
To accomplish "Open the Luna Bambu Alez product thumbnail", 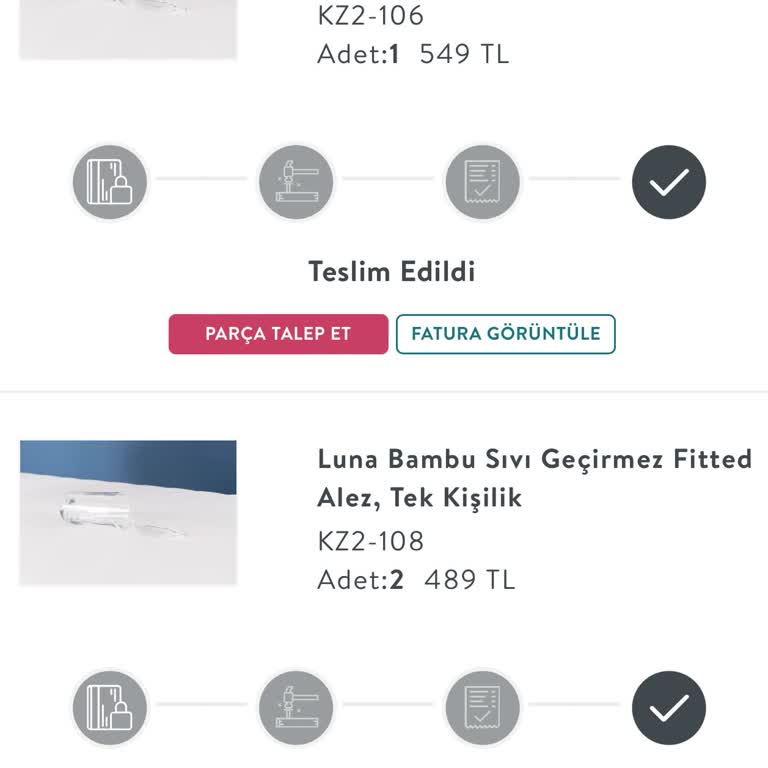I will (128, 512).
